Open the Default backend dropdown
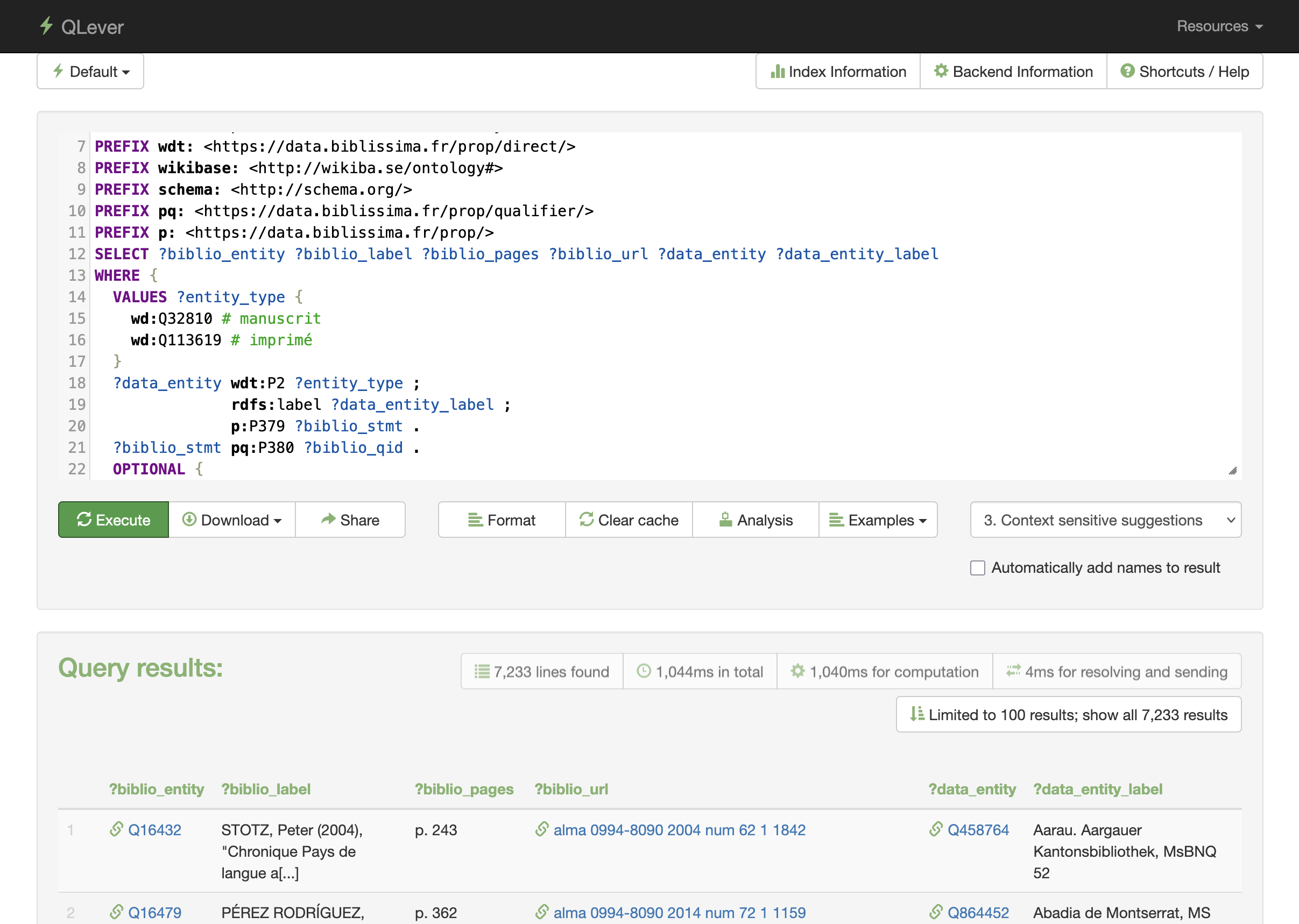1299x924 pixels. pos(90,72)
